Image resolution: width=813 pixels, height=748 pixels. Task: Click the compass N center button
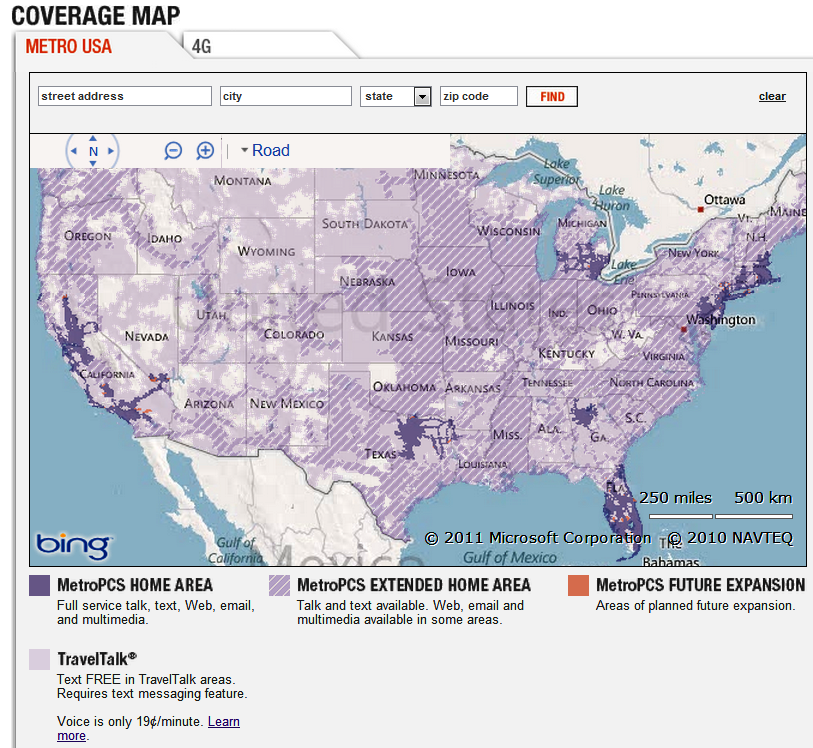point(93,151)
